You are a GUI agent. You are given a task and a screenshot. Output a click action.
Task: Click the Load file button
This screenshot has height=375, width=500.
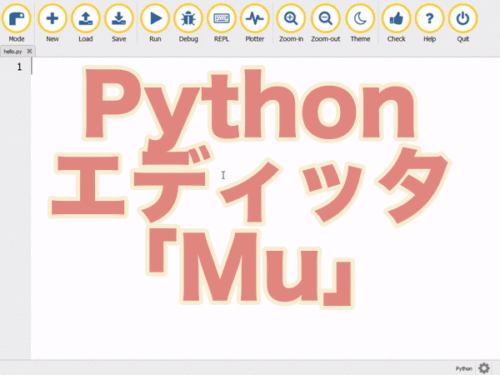(x=86, y=23)
